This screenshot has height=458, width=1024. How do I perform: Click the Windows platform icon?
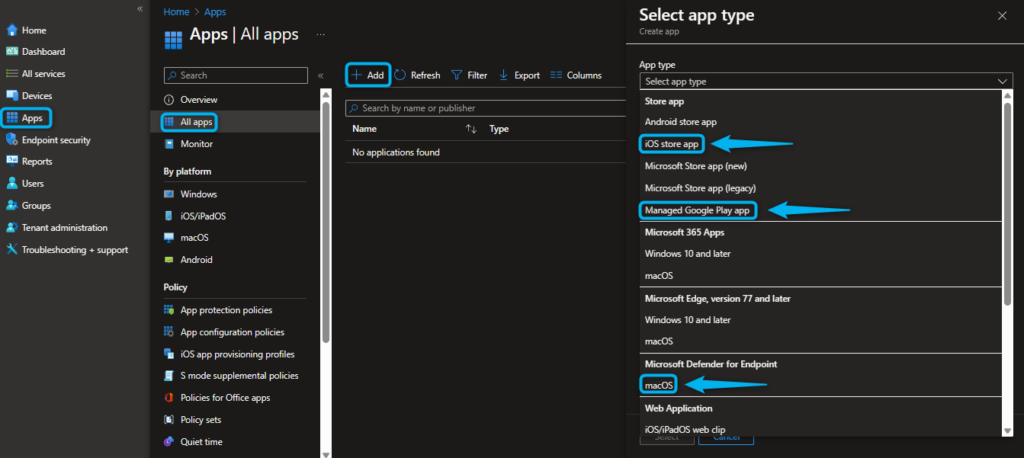pyautogui.click(x=169, y=194)
